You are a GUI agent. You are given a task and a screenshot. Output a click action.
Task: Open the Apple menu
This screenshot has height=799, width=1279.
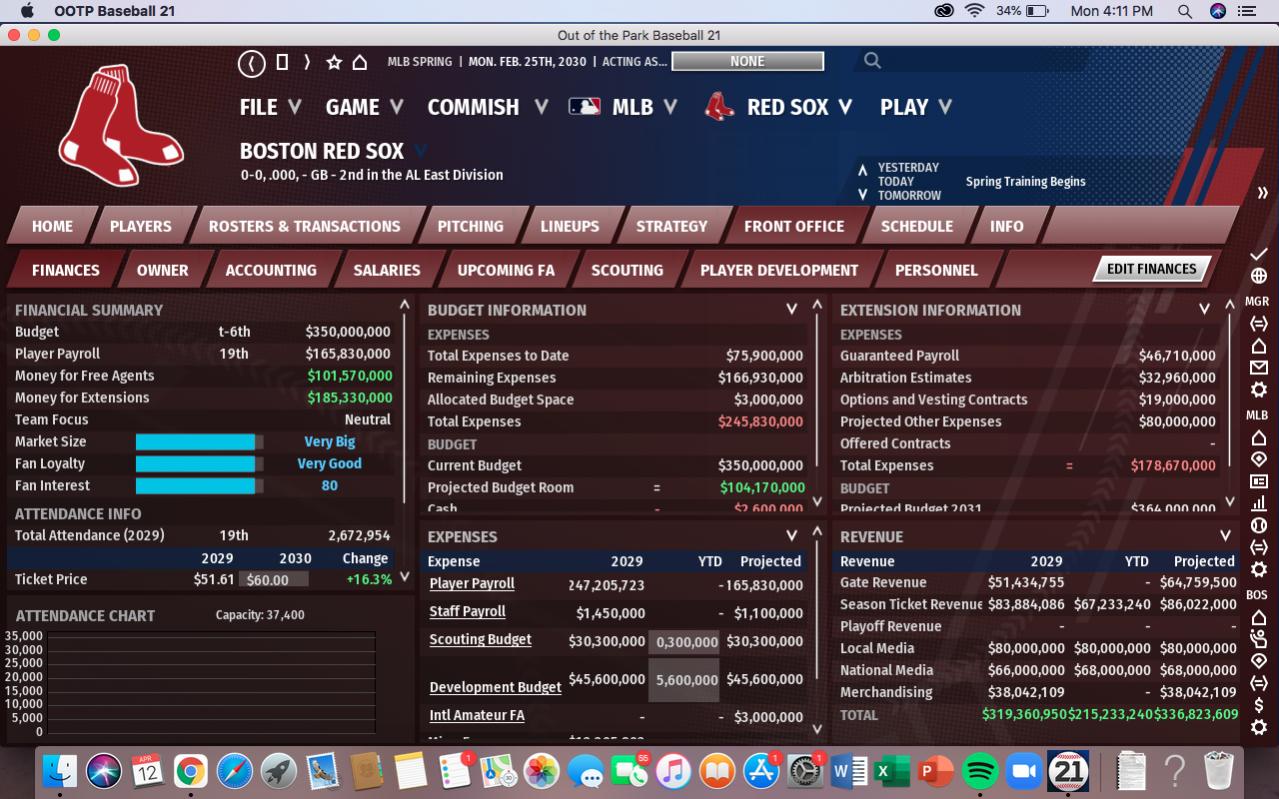tap(27, 11)
